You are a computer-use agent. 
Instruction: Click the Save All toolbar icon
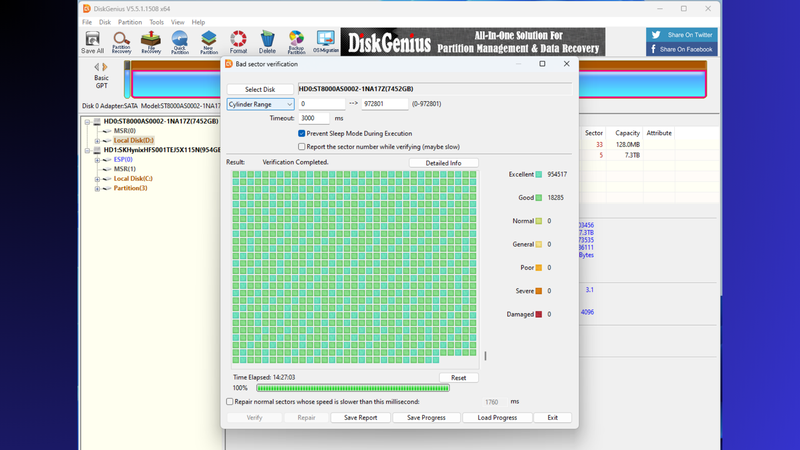92,42
